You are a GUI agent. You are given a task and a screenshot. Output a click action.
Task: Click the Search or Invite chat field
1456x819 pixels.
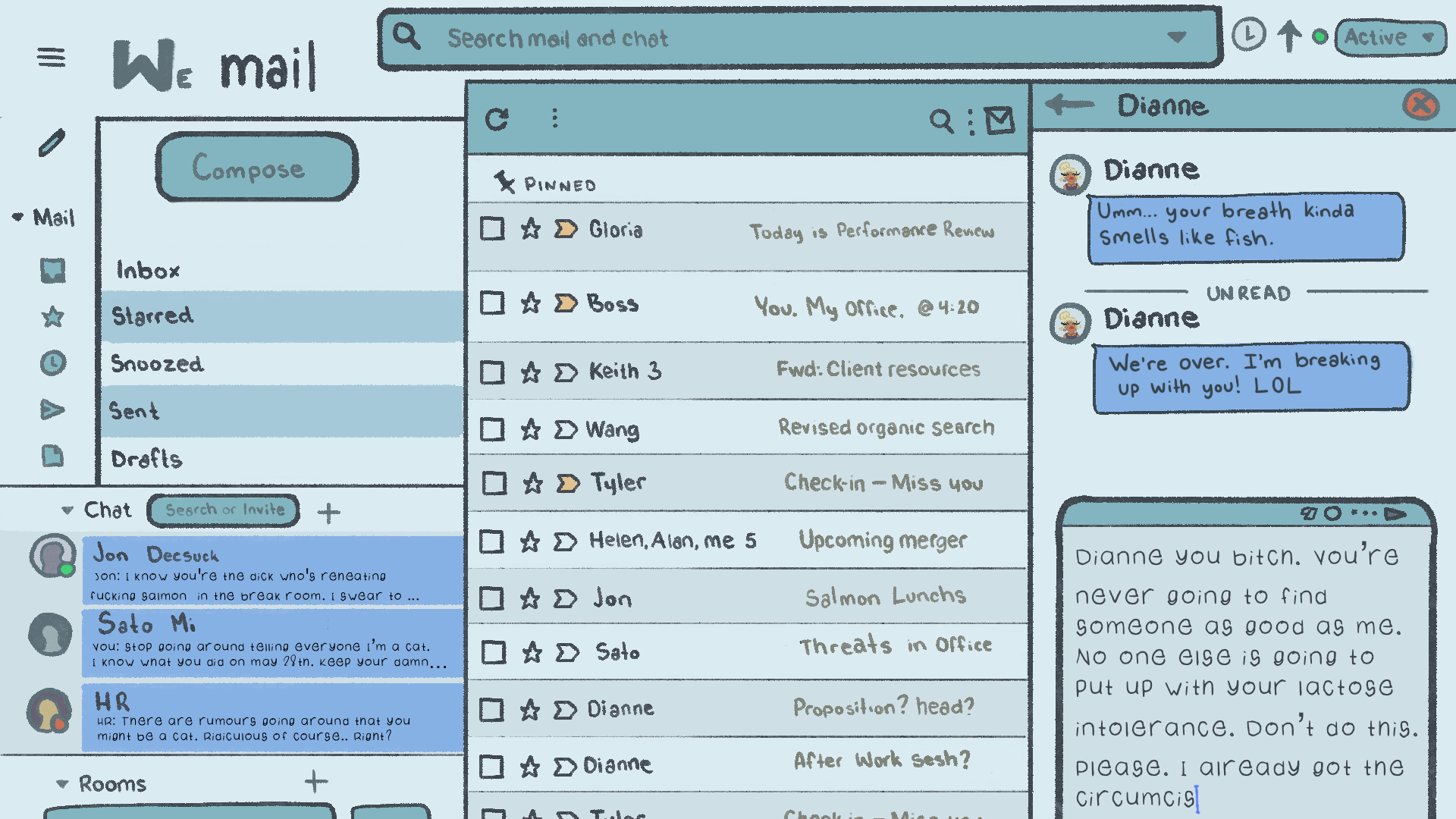[x=224, y=510]
